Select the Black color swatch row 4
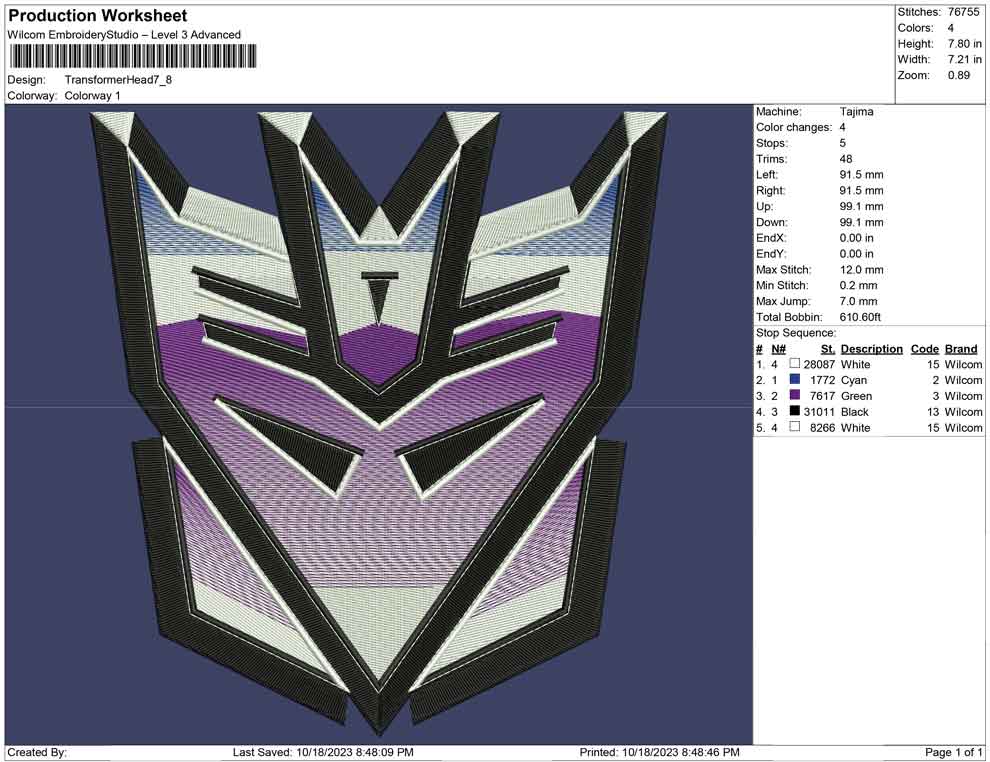This screenshot has width=990, height=762. [795, 411]
